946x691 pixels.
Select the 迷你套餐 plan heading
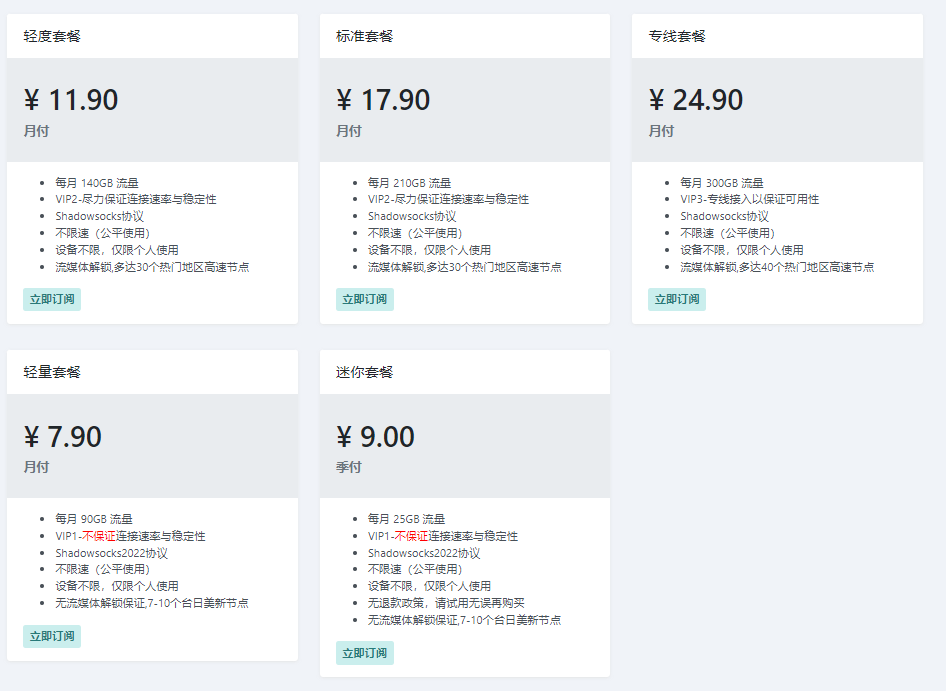tap(365, 372)
